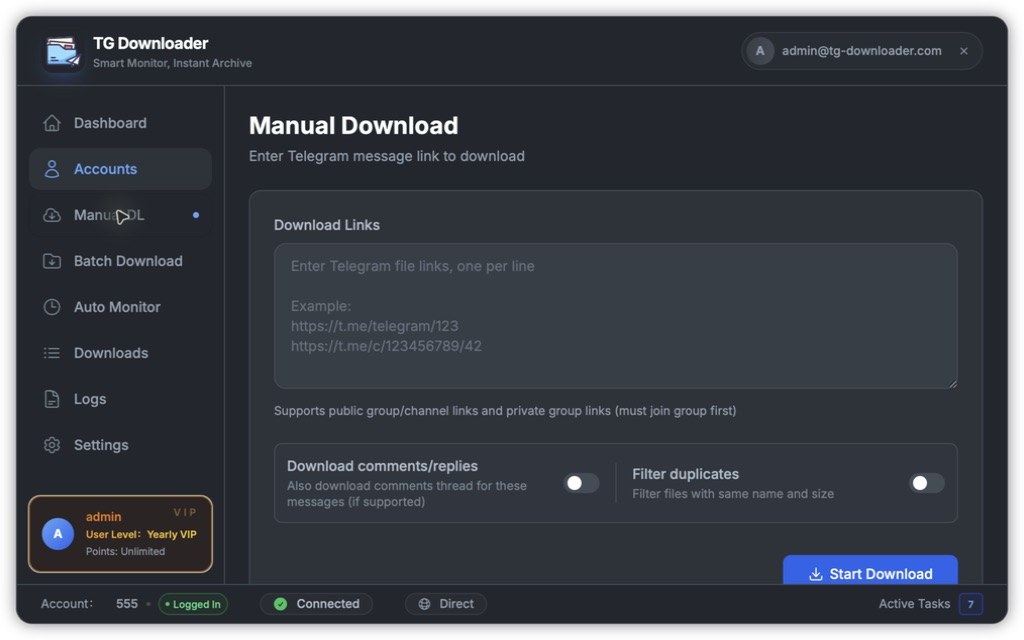Open the admin Yearly VIP card
This screenshot has height=640, width=1024.
coord(120,534)
